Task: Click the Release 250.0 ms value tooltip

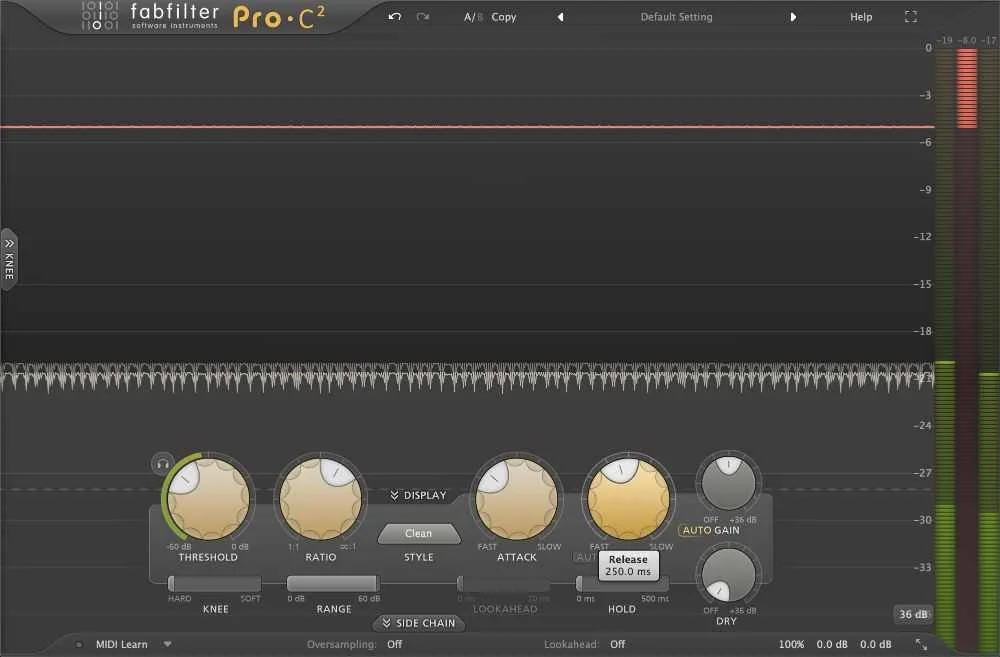Action: 628,565
